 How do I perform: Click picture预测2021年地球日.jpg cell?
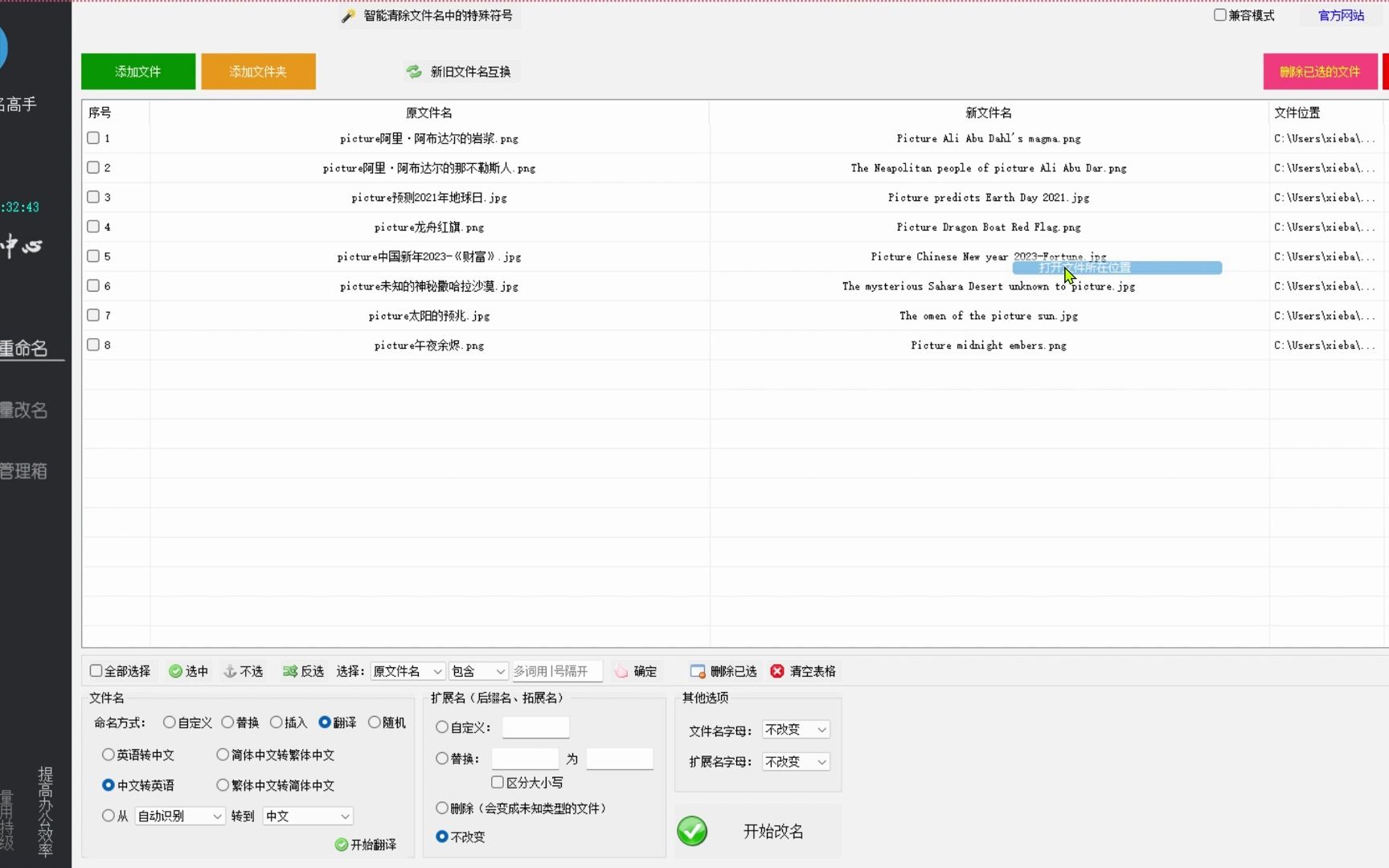[429, 198]
